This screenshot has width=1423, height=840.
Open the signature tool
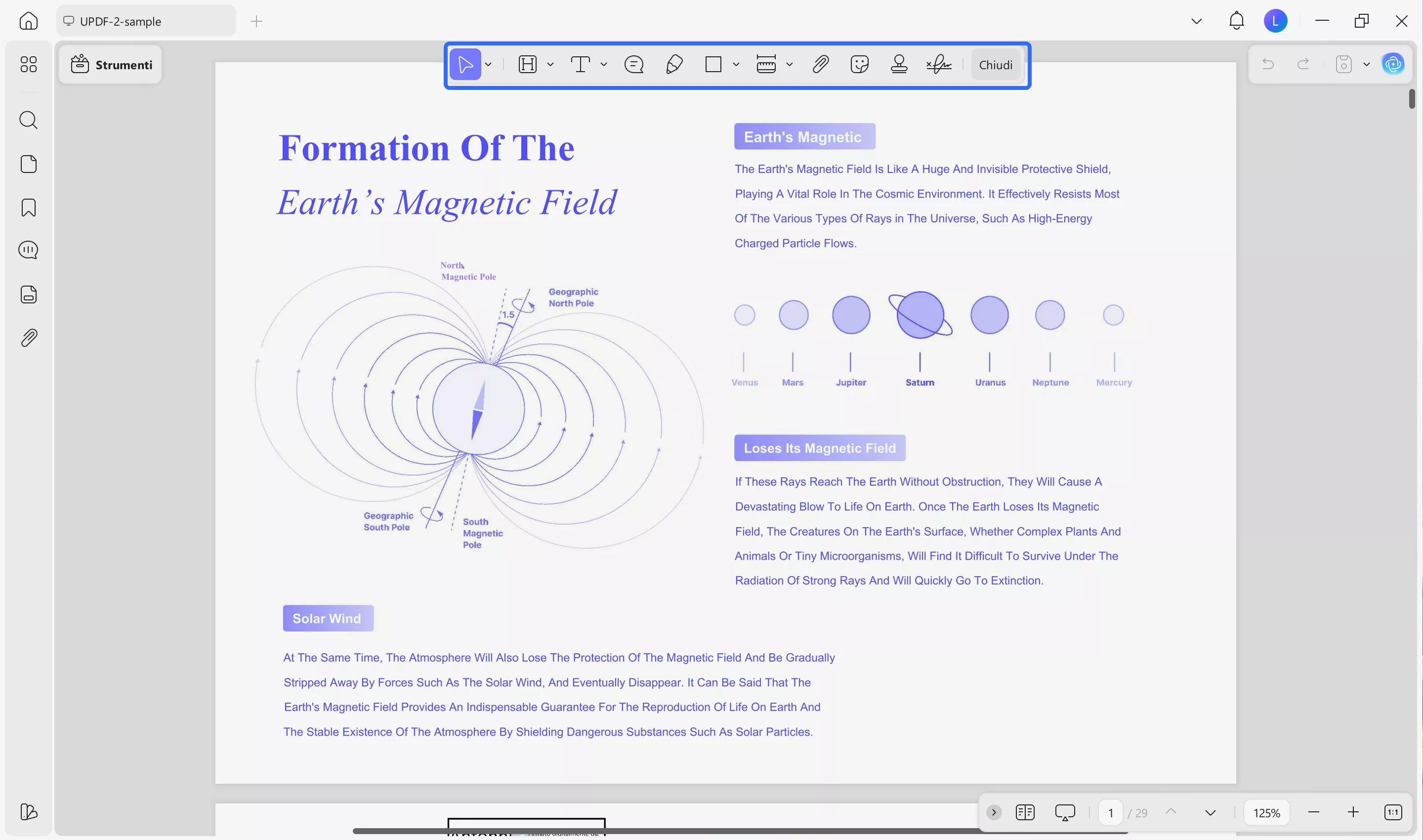coord(938,65)
